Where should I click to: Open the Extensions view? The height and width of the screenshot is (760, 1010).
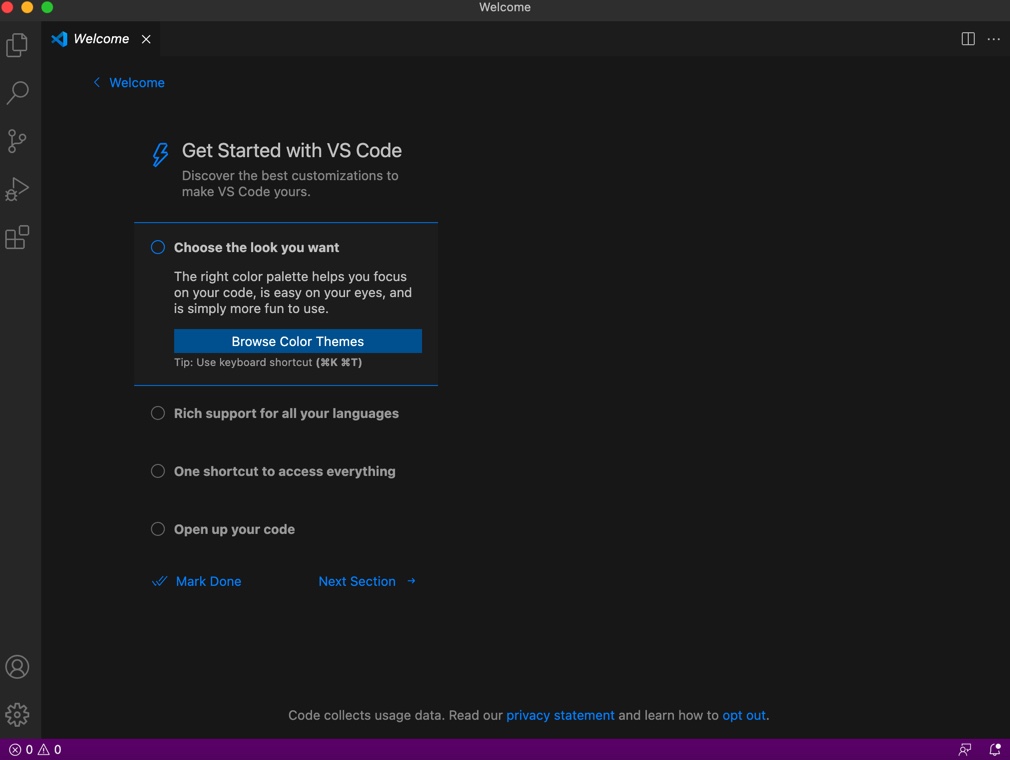pos(17,238)
